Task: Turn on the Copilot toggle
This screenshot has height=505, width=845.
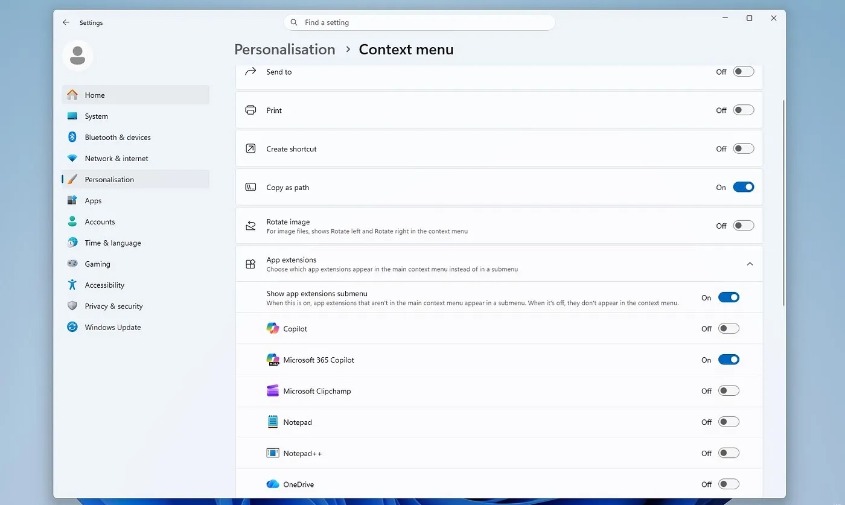Action: [729, 329]
